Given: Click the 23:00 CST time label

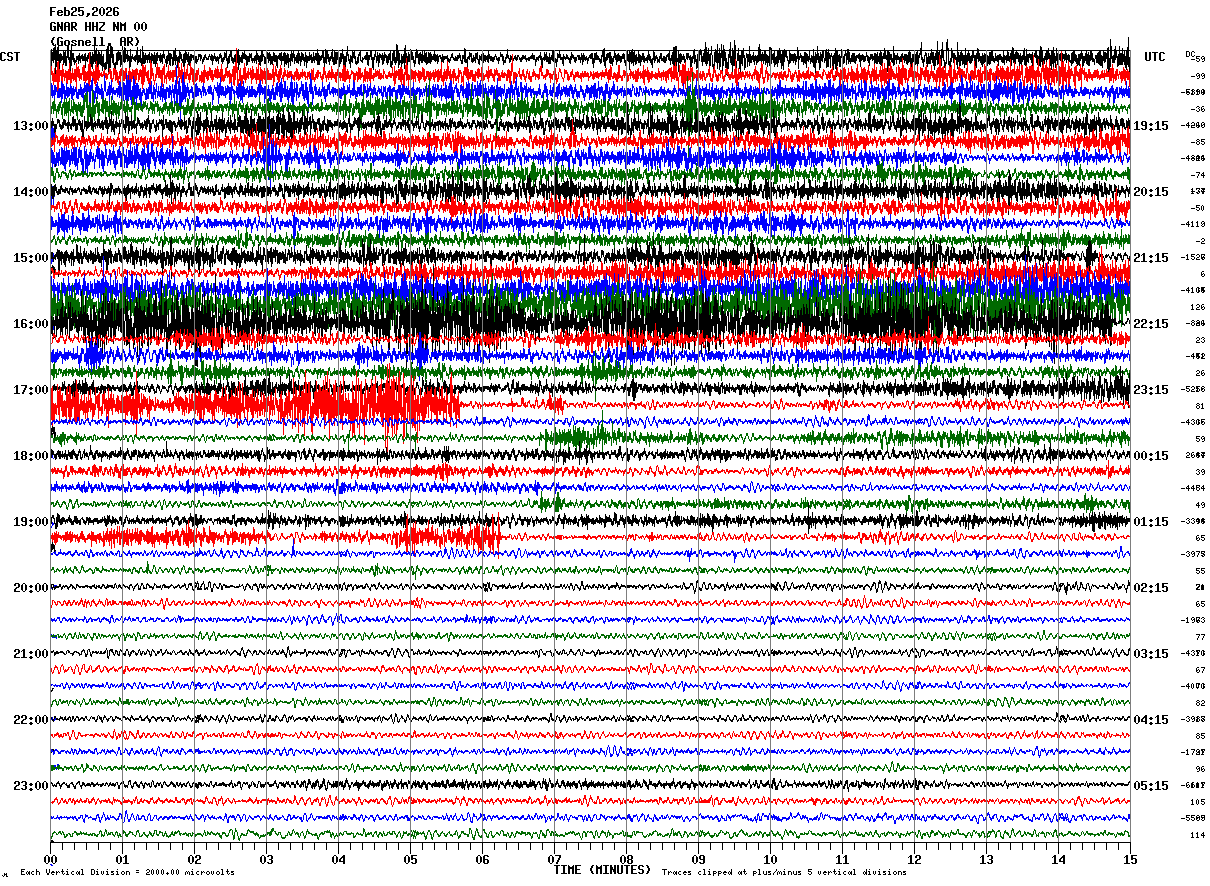Looking at the screenshot, I should pos(31,785).
